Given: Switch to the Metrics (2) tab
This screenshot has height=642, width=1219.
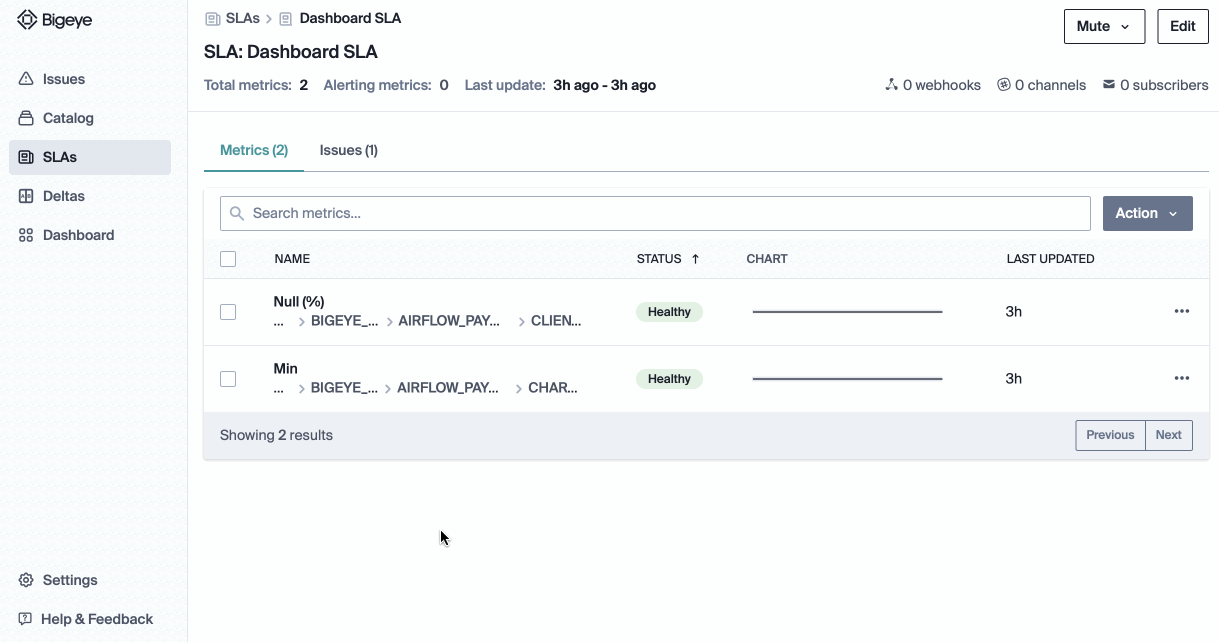Looking at the screenshot, I should pos(254,150).
